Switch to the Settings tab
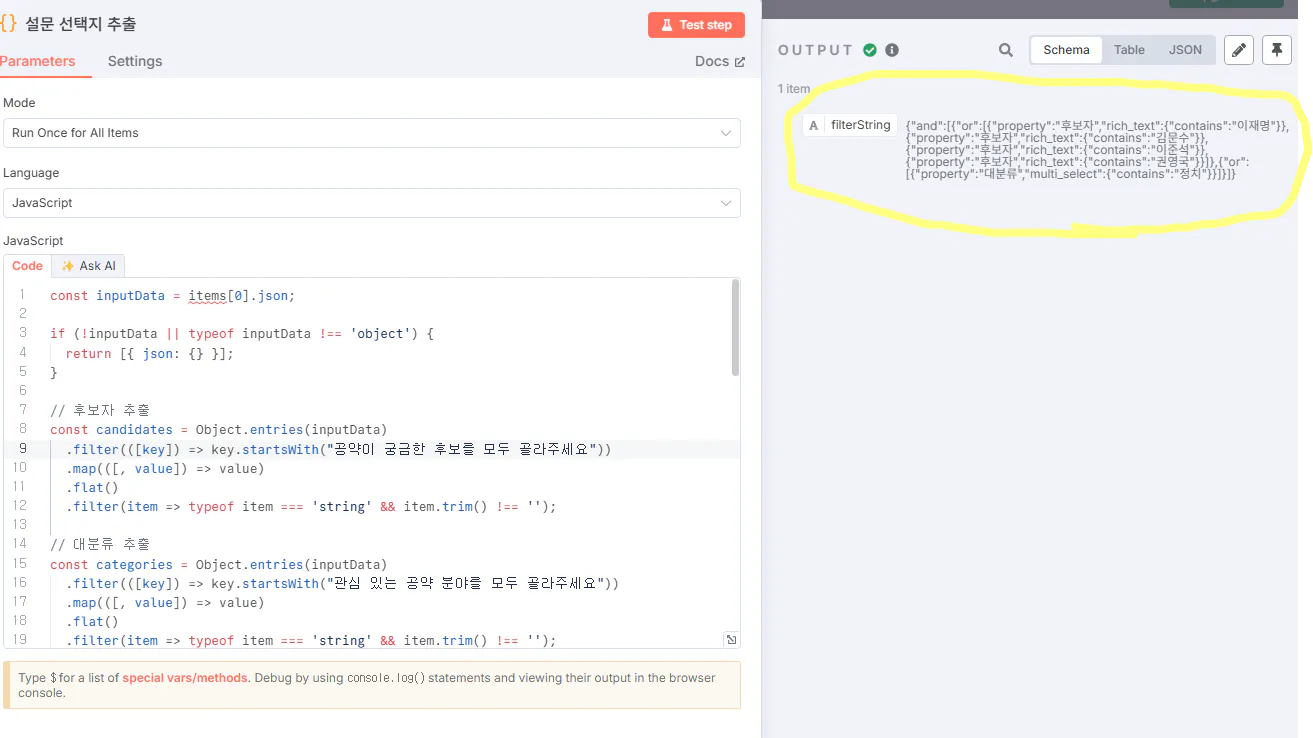 click(134, 61)
